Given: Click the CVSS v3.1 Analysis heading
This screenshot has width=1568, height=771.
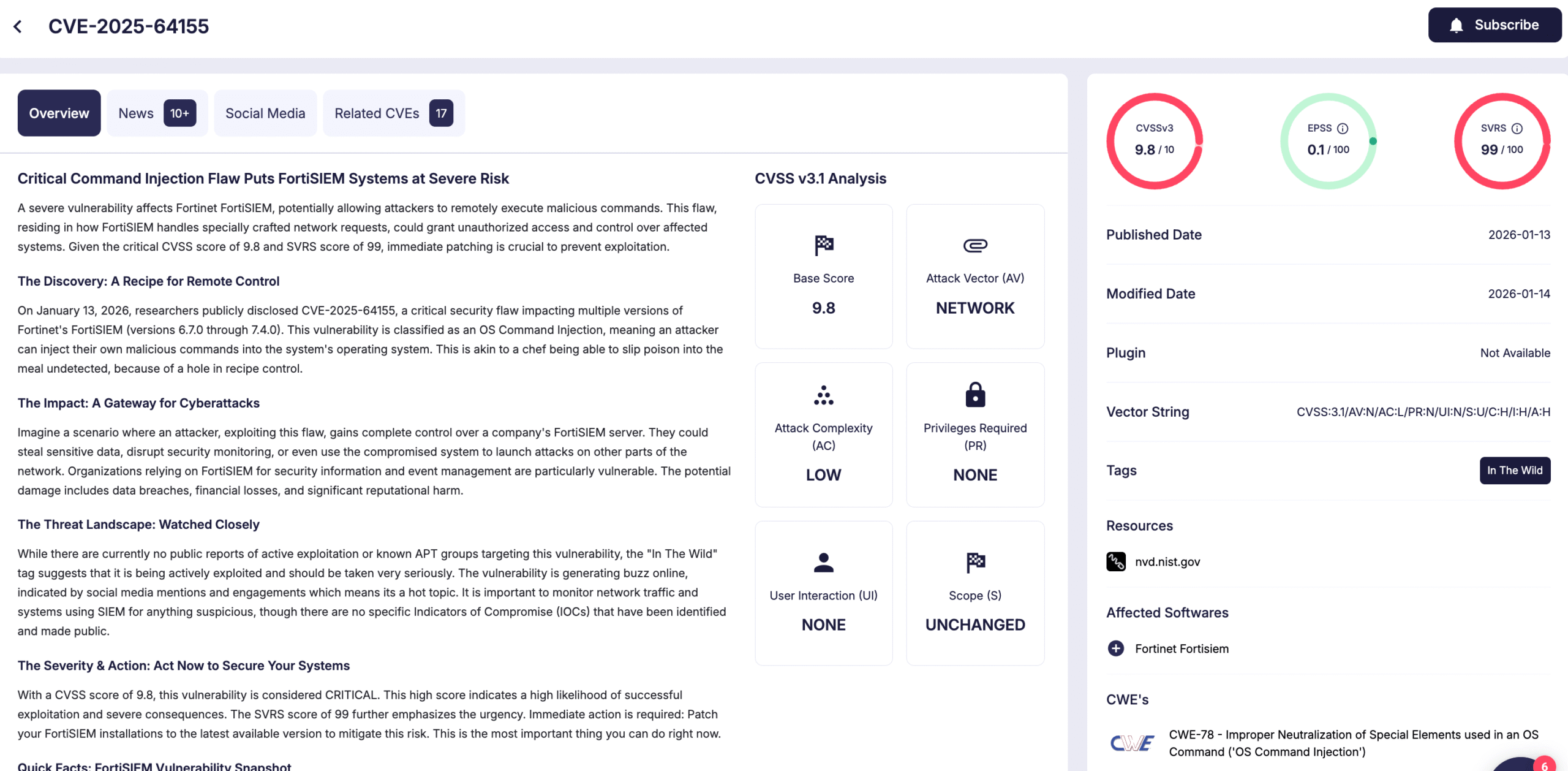Looking at the screenshot, I should click(820, 178).
